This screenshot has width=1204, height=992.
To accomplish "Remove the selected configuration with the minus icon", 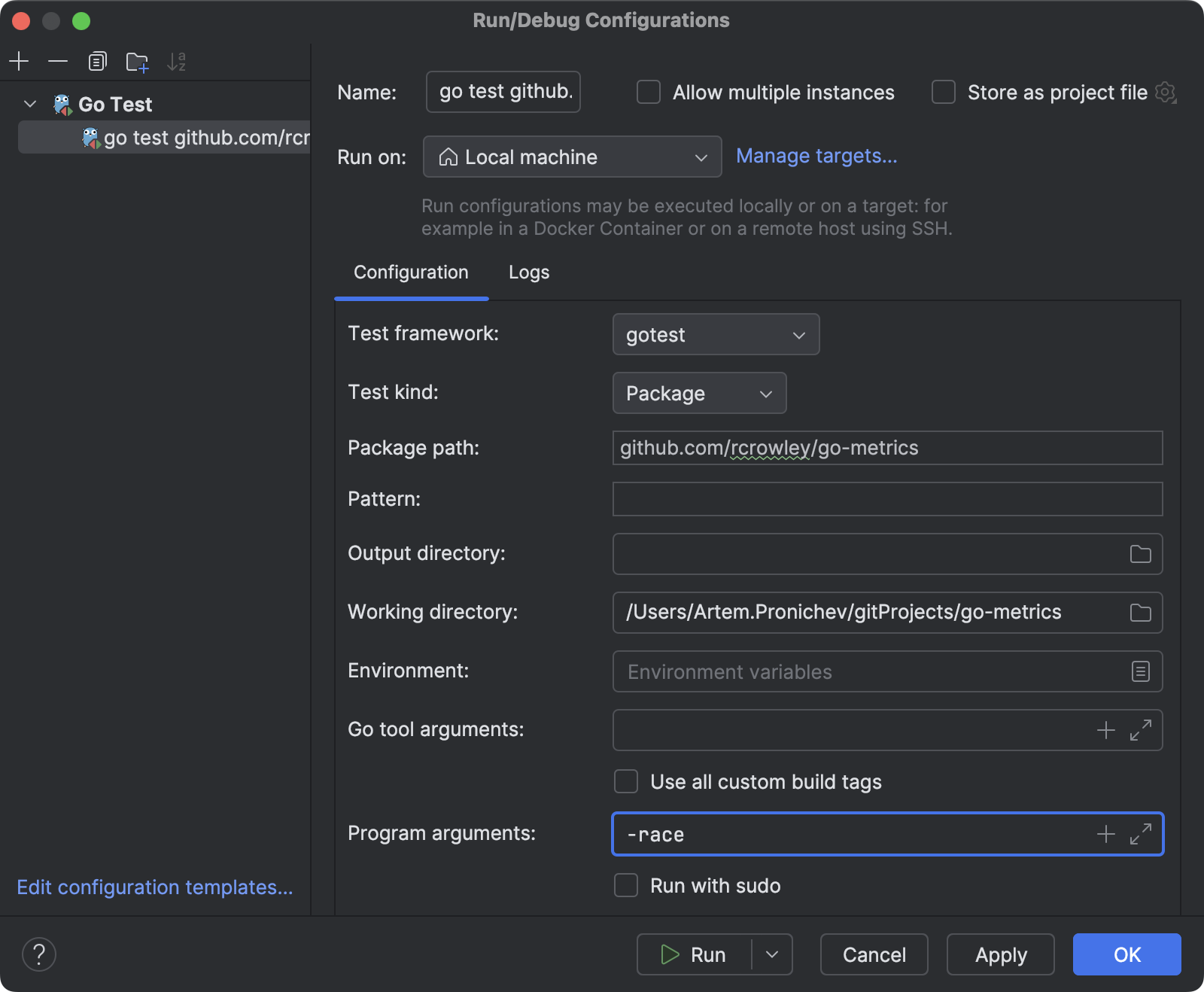I will tap(58, 61).
